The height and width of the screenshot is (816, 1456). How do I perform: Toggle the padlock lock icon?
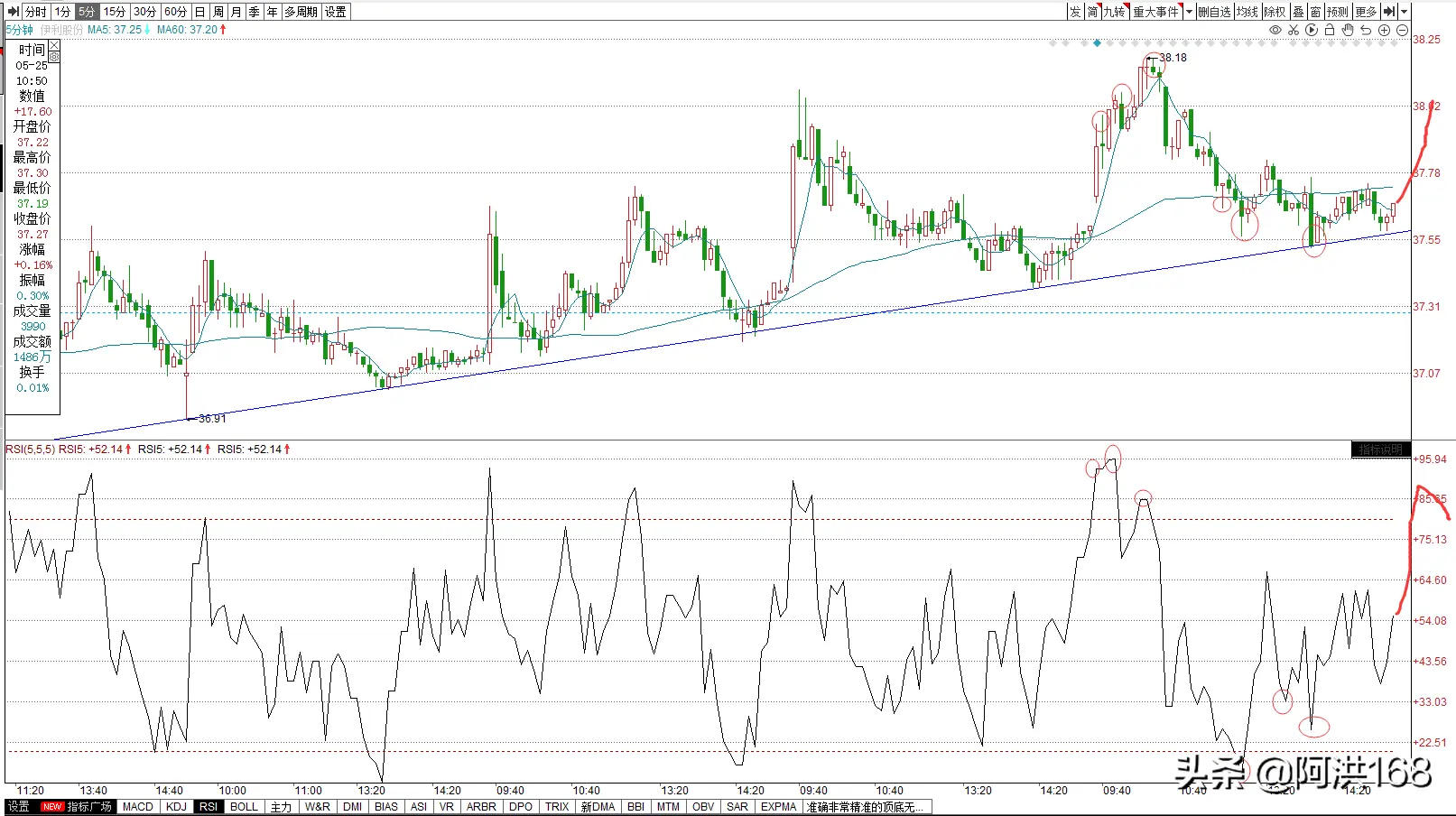[1329, 30]
